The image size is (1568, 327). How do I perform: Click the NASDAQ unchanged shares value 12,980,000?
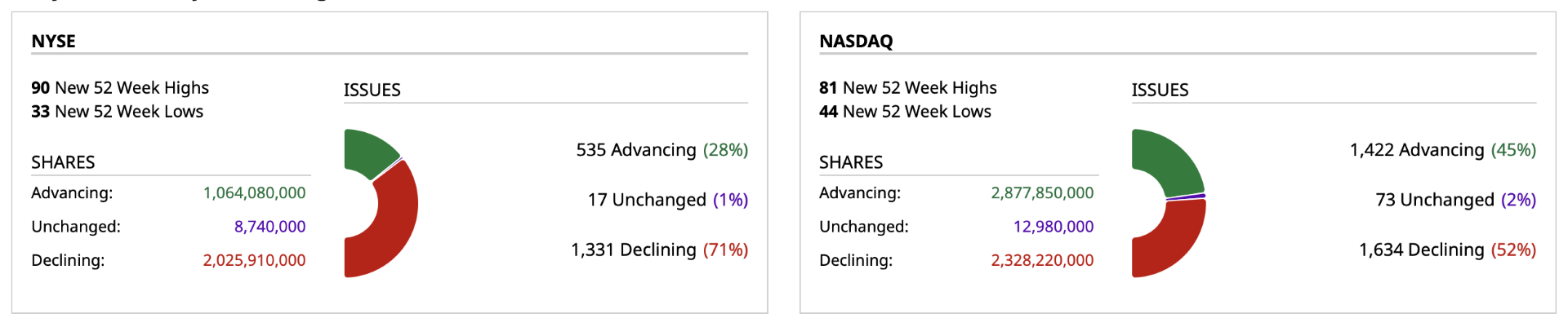tap(1053, 226)
